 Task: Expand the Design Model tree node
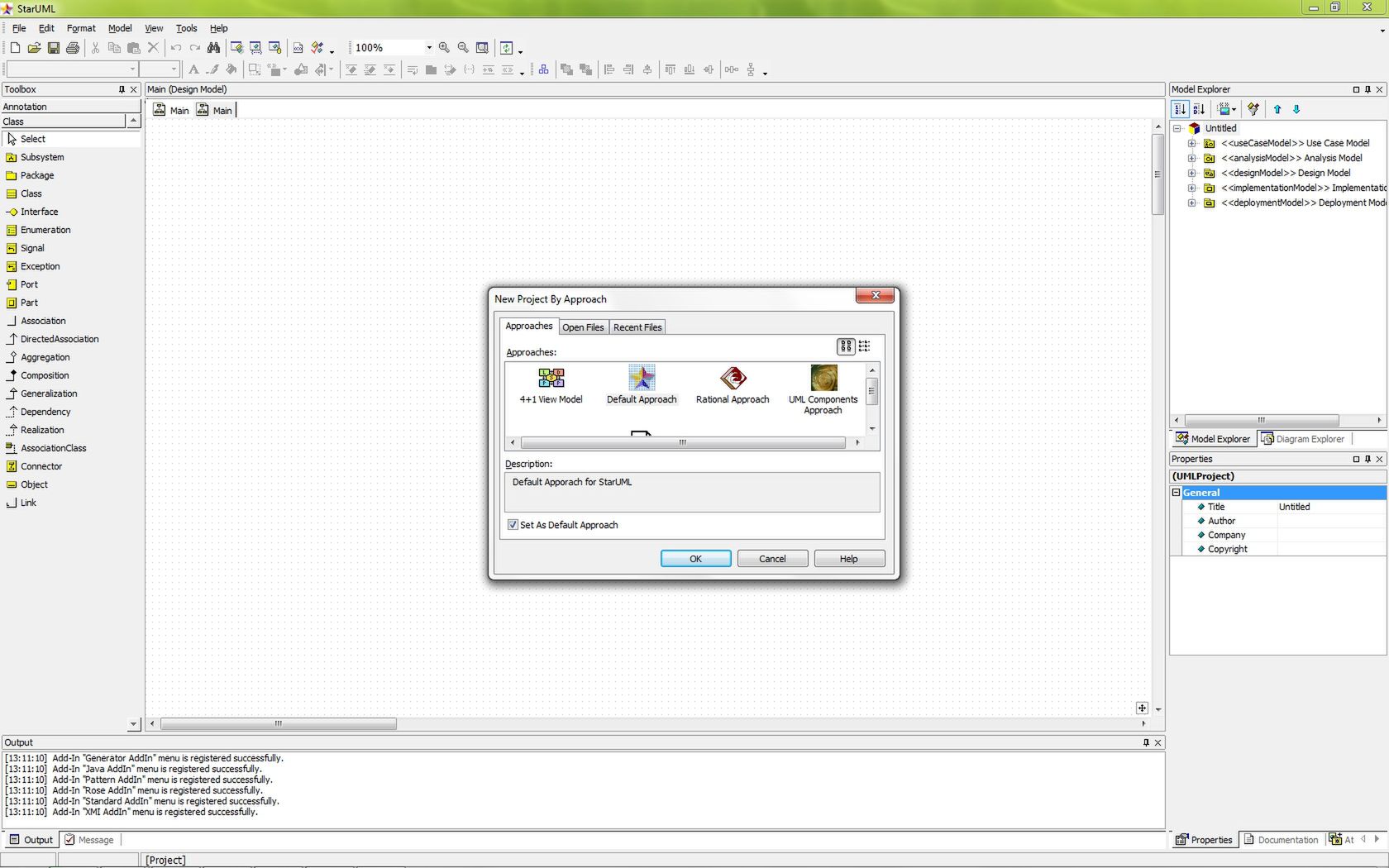[1191, 173]
